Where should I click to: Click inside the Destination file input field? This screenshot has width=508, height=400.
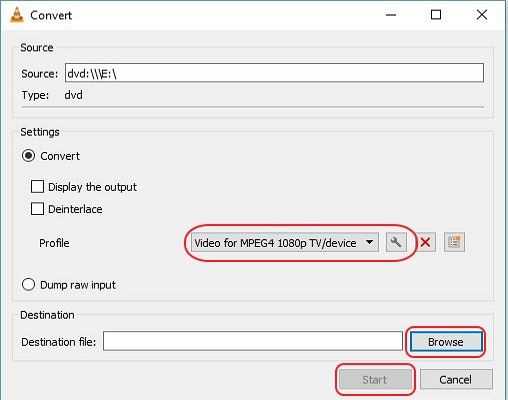coord(253,341)
